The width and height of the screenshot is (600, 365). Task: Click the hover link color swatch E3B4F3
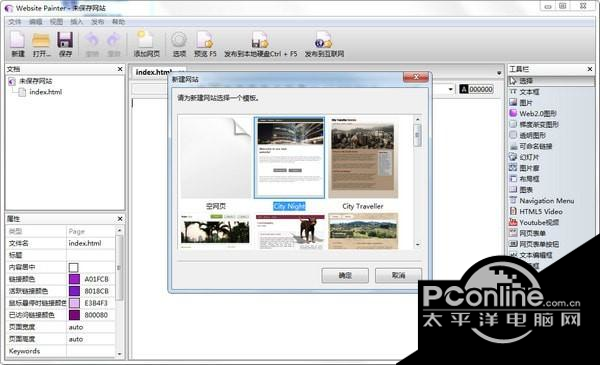[74, 303]
